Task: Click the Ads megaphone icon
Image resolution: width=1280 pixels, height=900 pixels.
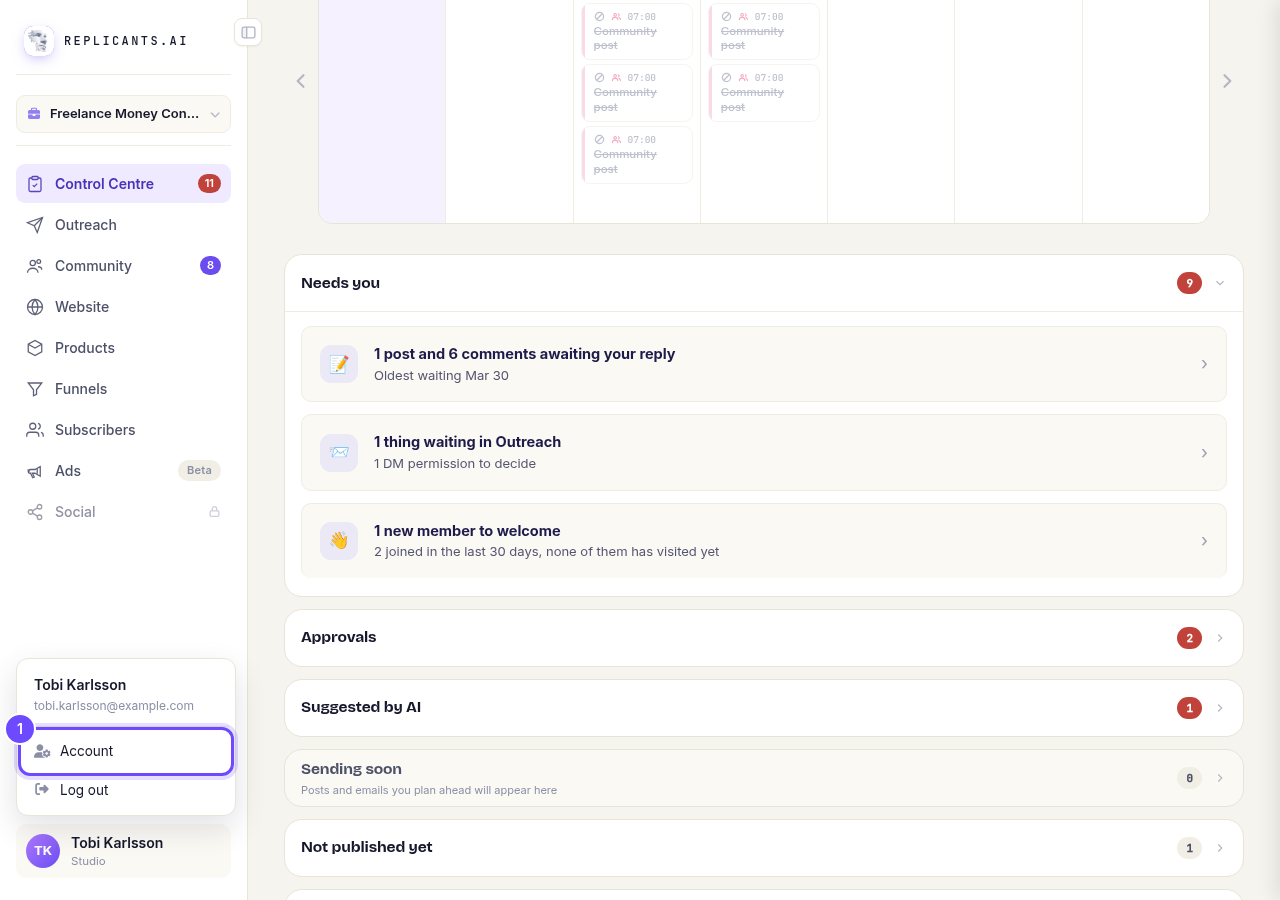Action: [35, 471]
